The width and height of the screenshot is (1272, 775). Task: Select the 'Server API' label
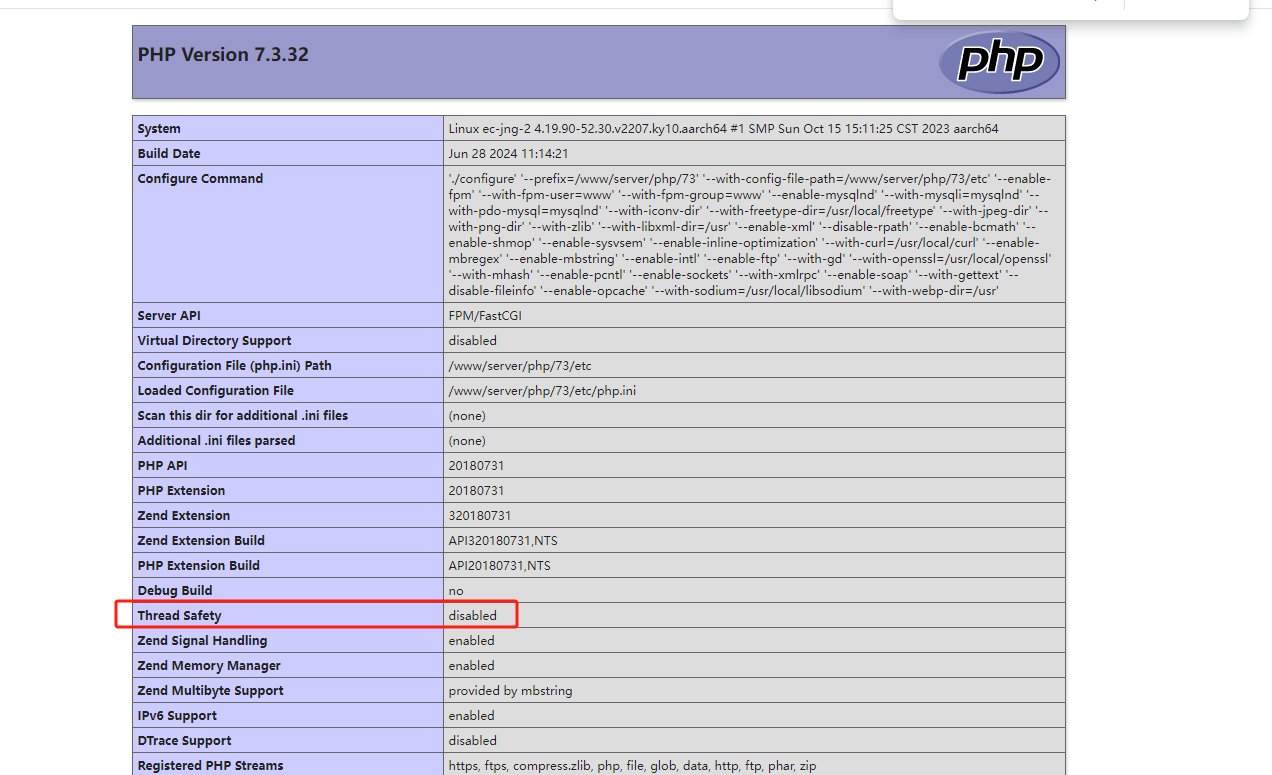(169, 316)
